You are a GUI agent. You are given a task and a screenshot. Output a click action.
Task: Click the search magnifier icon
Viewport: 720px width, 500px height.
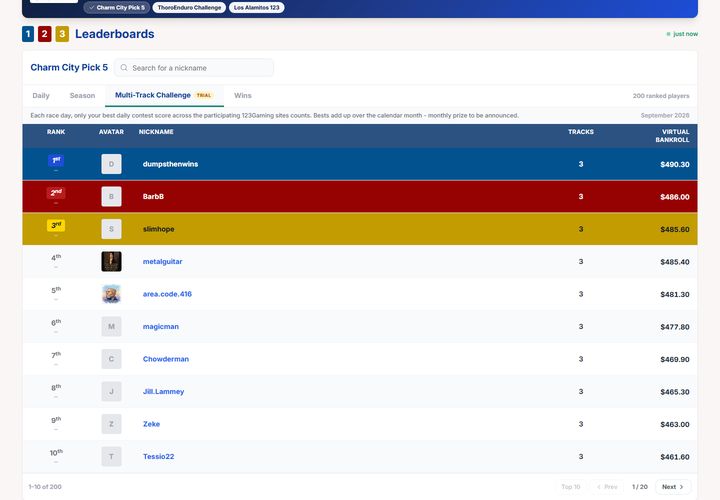124,68
